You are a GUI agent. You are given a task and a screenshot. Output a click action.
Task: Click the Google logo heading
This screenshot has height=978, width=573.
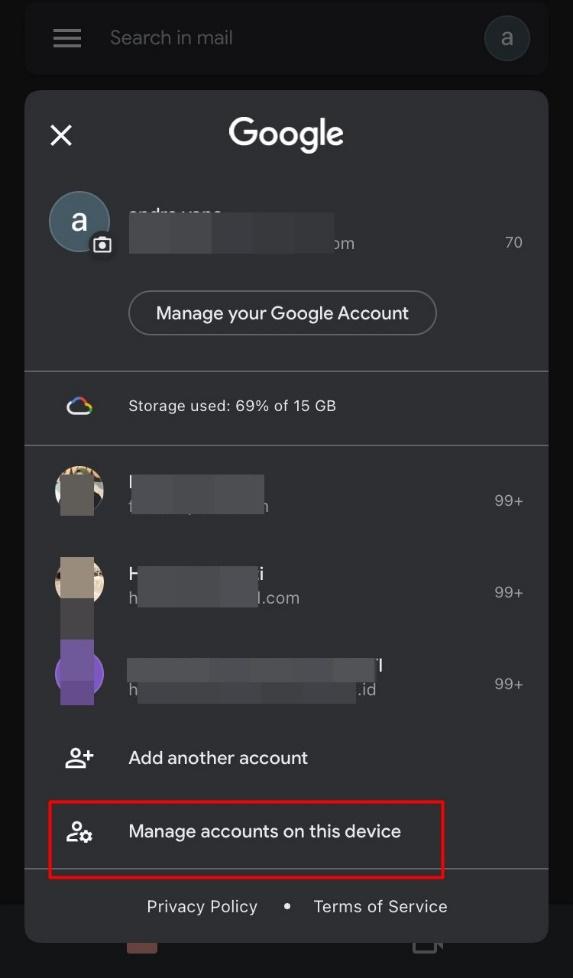point(286,134)
